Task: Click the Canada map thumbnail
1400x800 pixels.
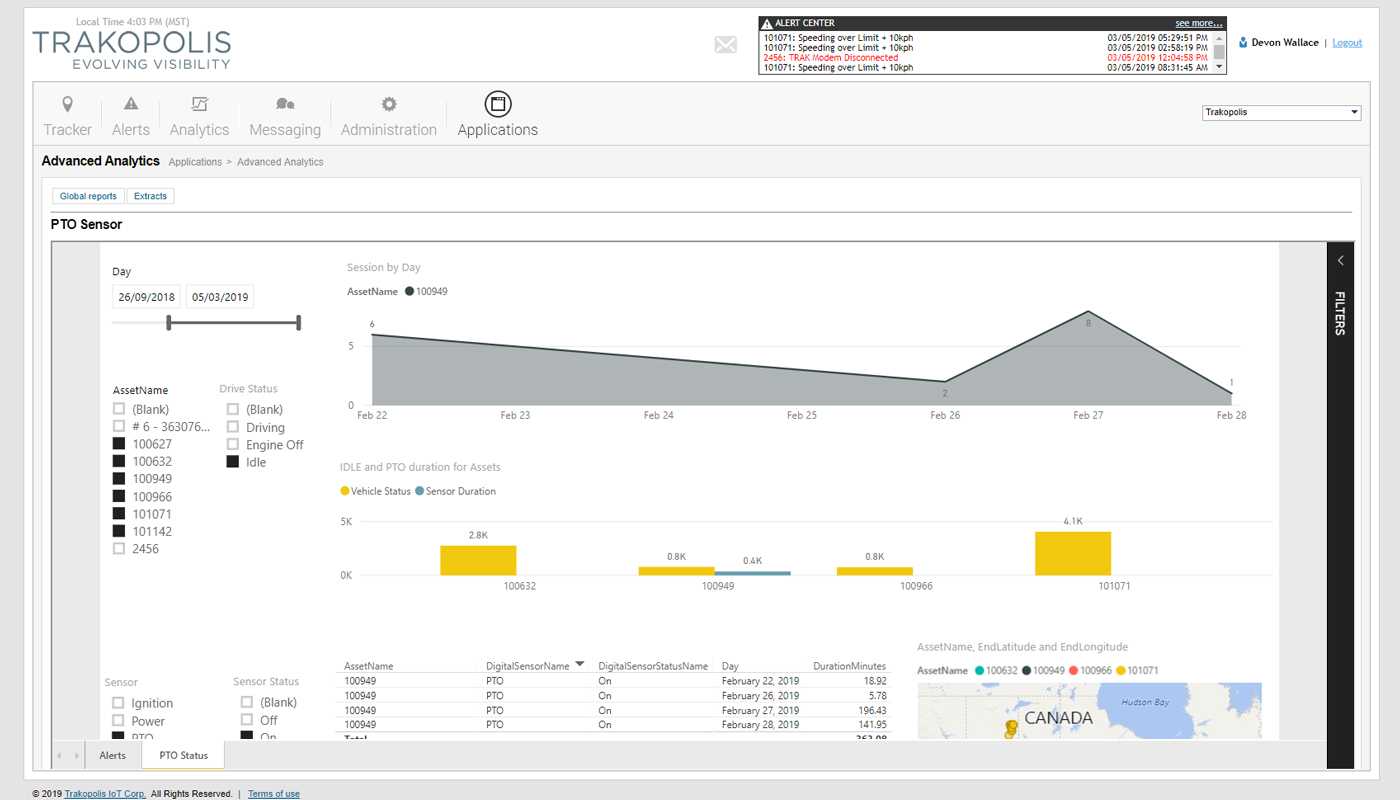Action: 1089,712
